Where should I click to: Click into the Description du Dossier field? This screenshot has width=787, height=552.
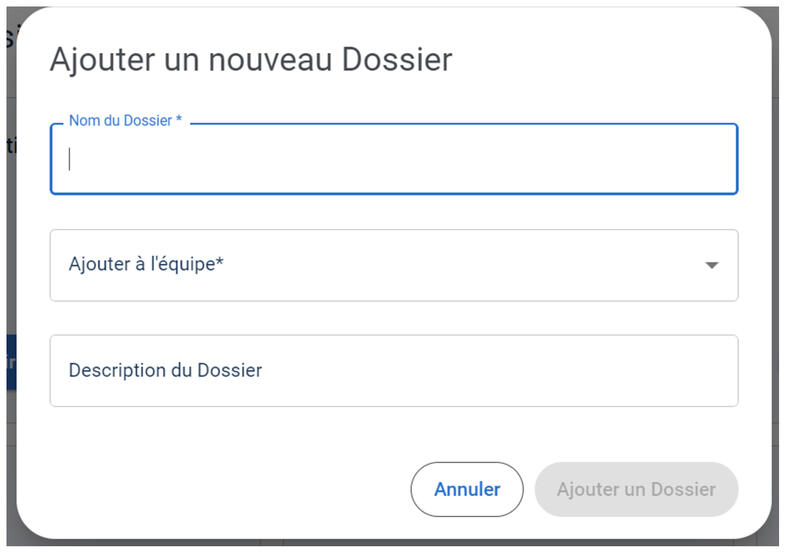click(393, 371)
